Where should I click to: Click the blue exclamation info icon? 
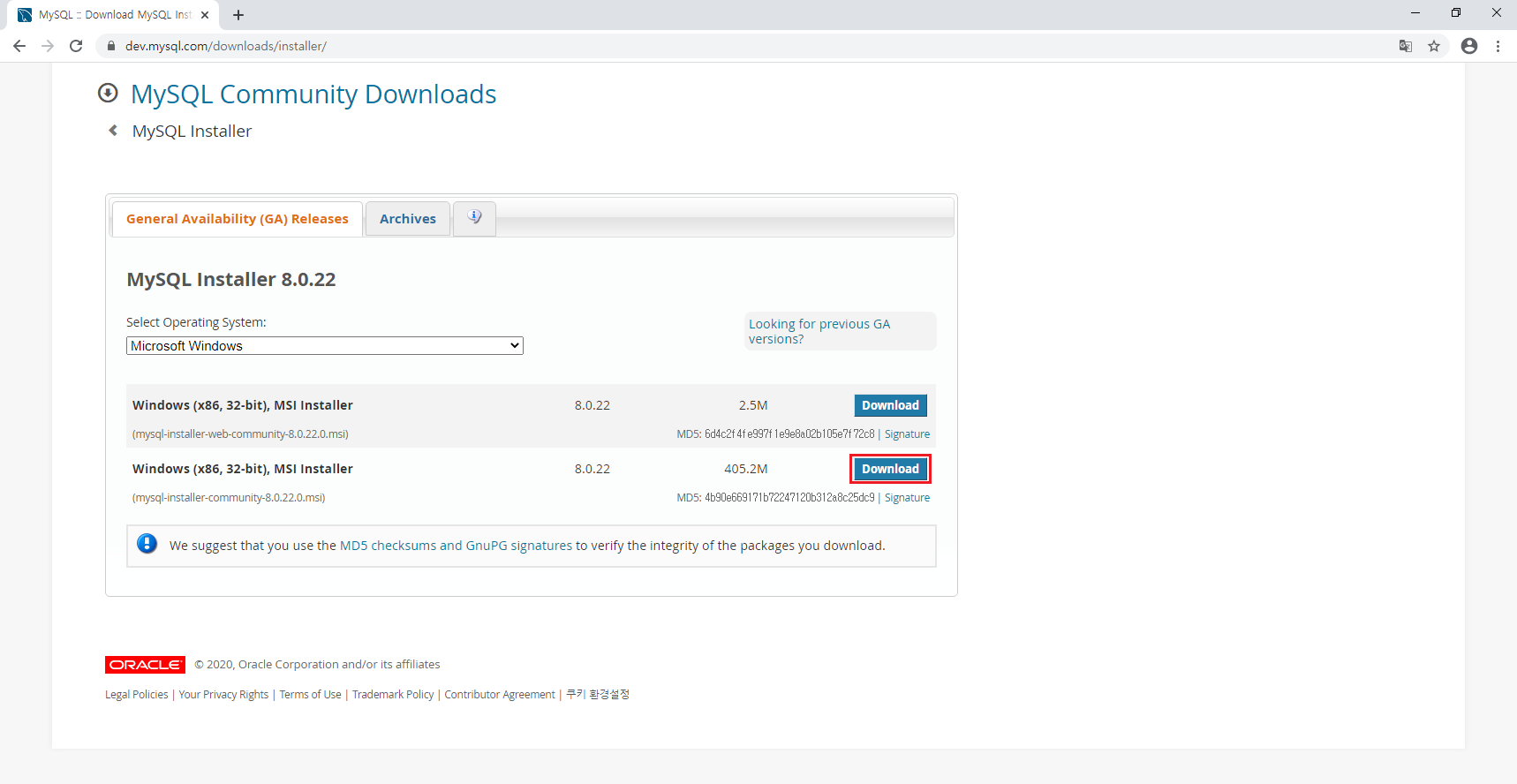click(147, 544)
